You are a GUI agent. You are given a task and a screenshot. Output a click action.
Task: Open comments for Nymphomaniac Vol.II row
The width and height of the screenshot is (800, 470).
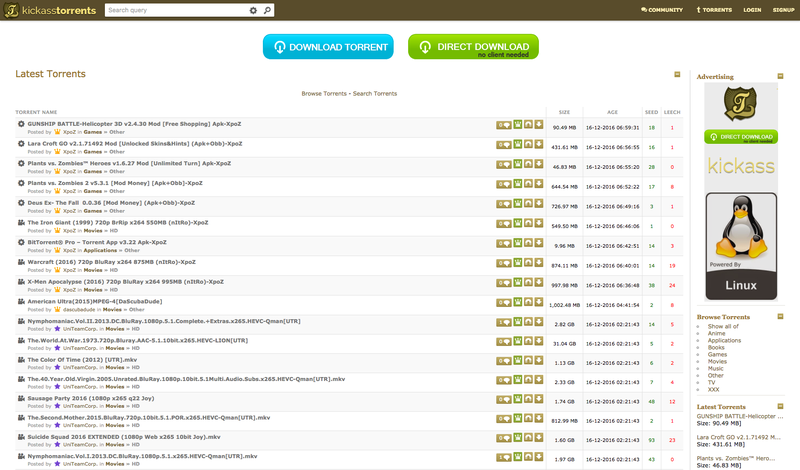click(x=504, y=322)
